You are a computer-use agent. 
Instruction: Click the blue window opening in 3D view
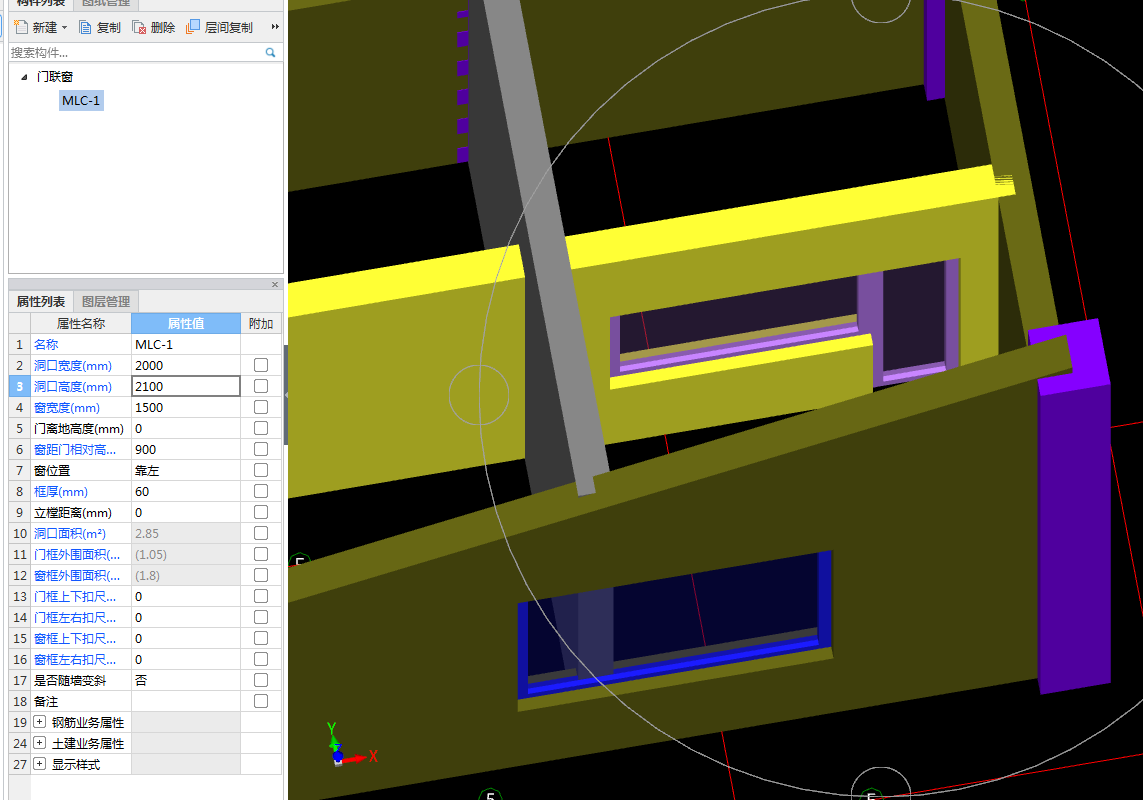click(674, 627)
